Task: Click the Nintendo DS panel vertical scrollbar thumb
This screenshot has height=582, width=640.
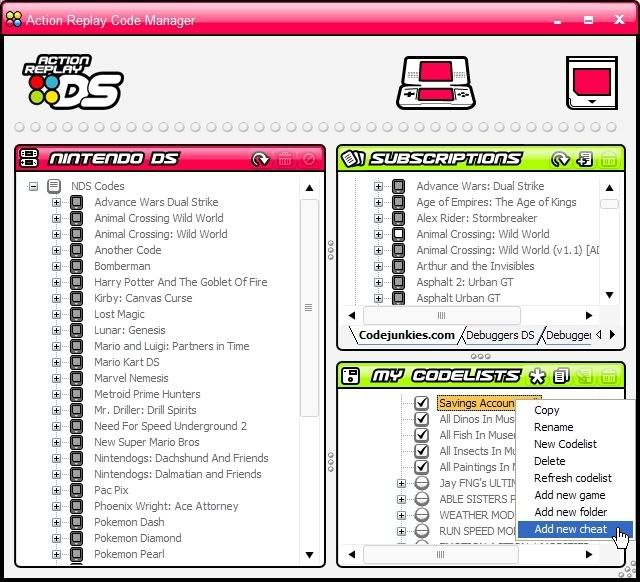Action: (x=309, y=308)
